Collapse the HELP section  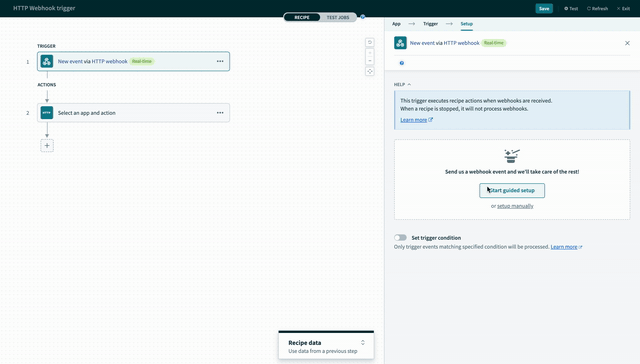coord(402,84)
